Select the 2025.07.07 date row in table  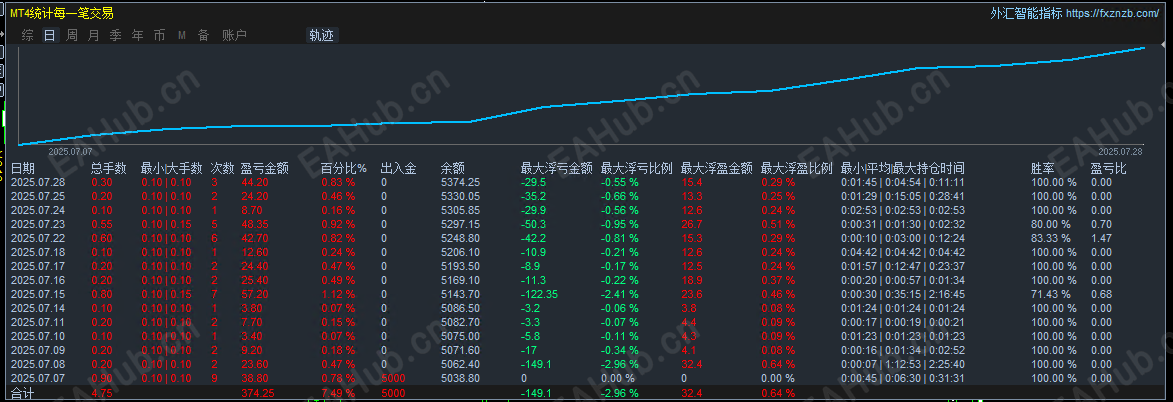pyautogui.click(x=38, y=378)
